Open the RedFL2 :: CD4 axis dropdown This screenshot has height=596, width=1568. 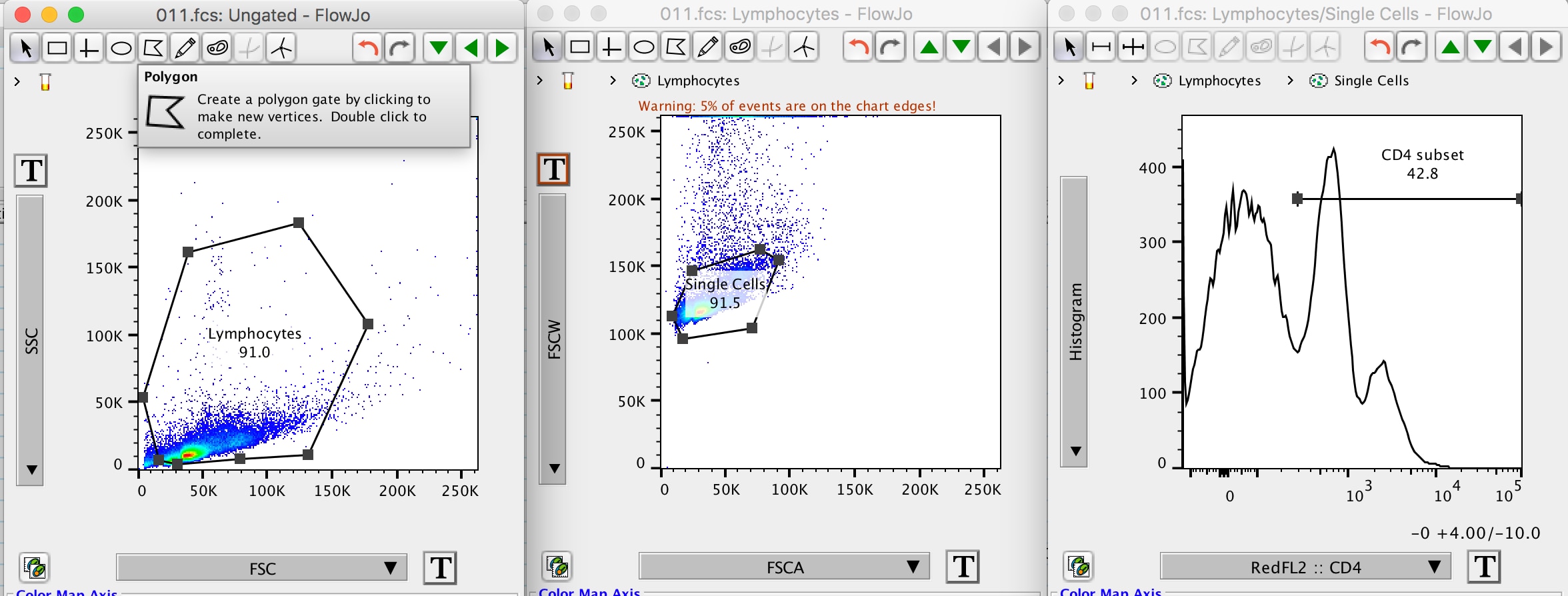1305,567
